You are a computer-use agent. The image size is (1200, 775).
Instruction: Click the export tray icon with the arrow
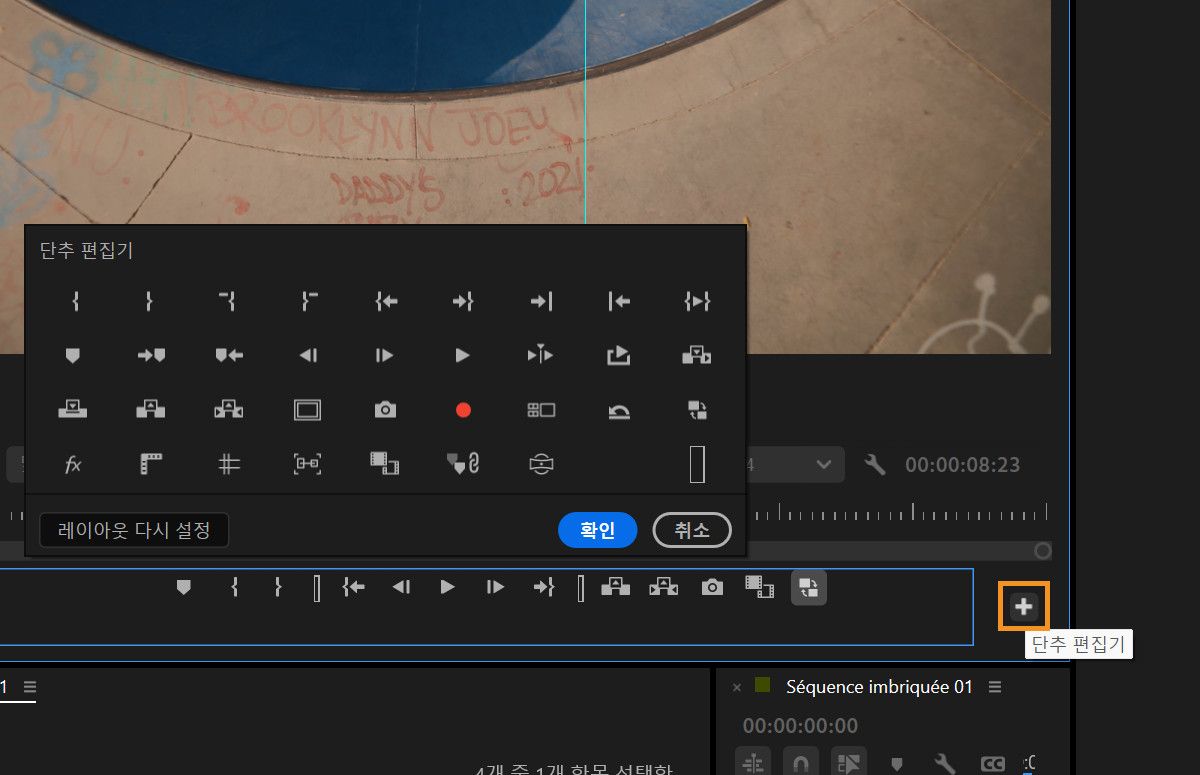619,354
